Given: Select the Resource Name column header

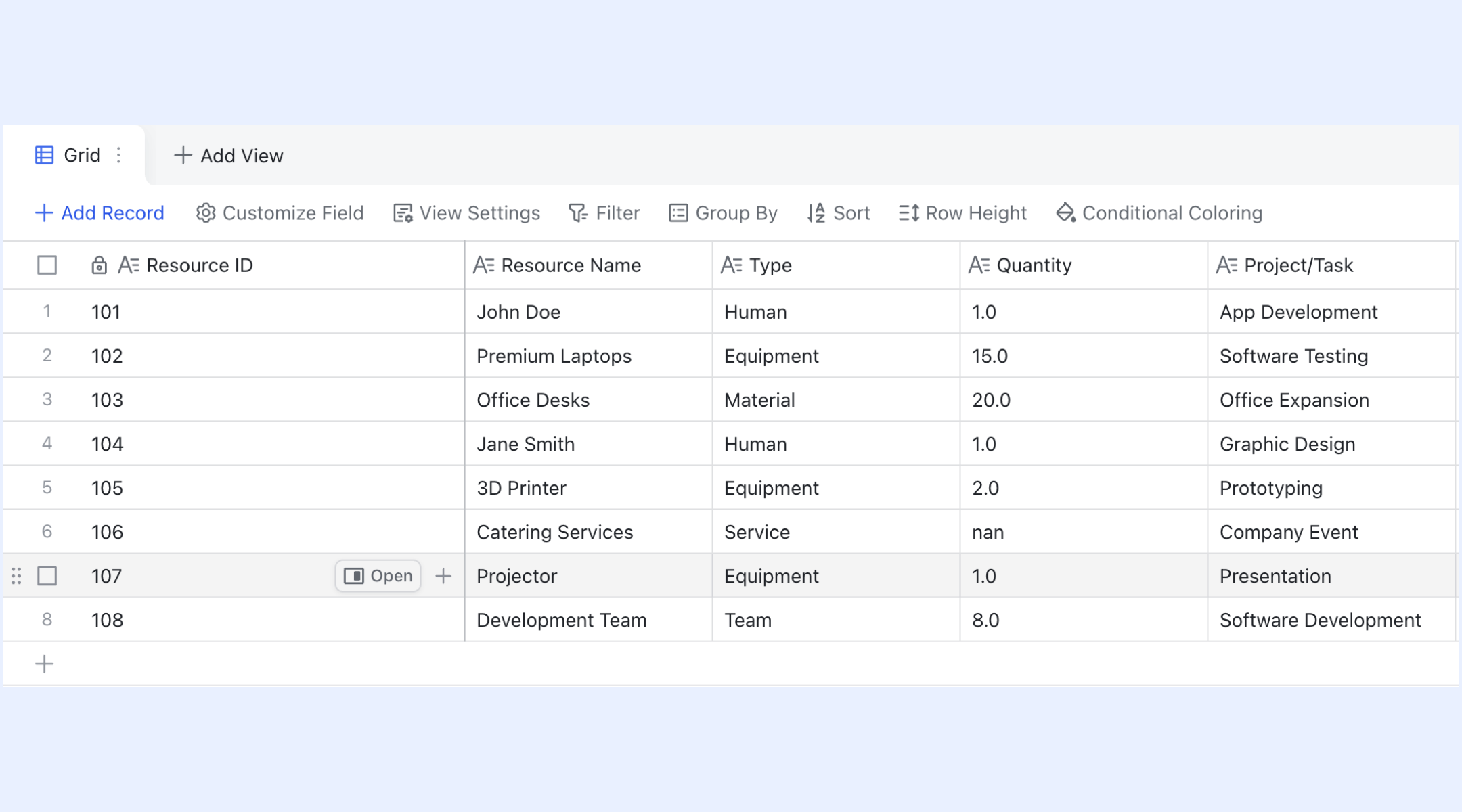Looking at the screenshot, I should (589, 265).
